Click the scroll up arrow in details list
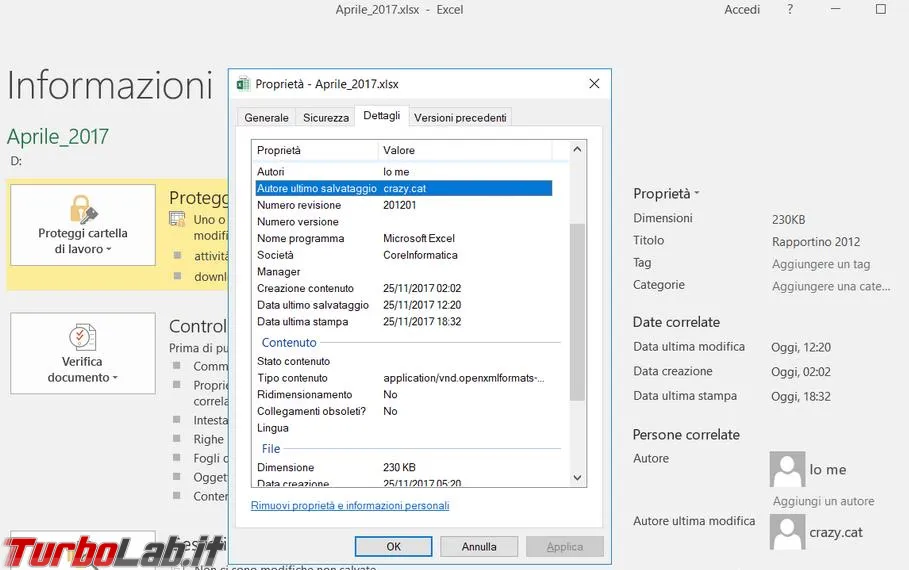Viewport: 909px width, 570px height. point(577,150)
